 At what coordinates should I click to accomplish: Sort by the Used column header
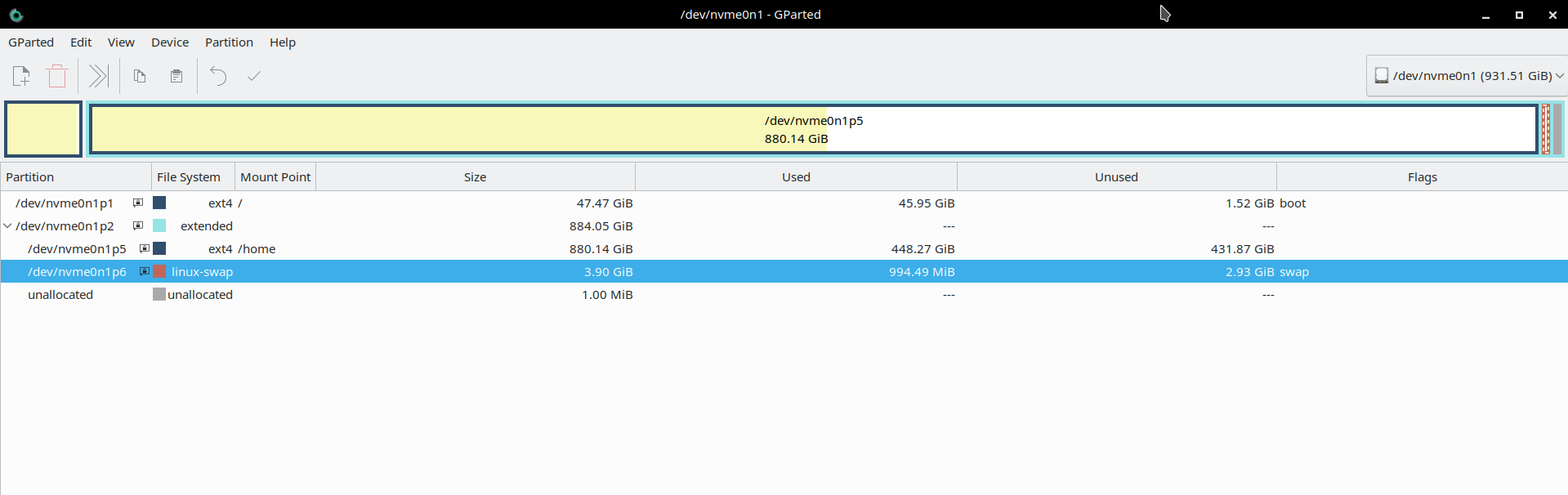click(x=796, y=177)
